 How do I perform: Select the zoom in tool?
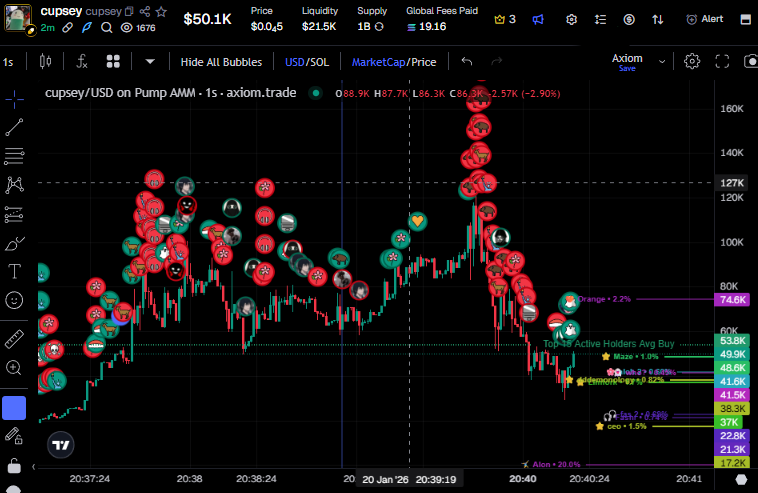click(x=14, y=368)
